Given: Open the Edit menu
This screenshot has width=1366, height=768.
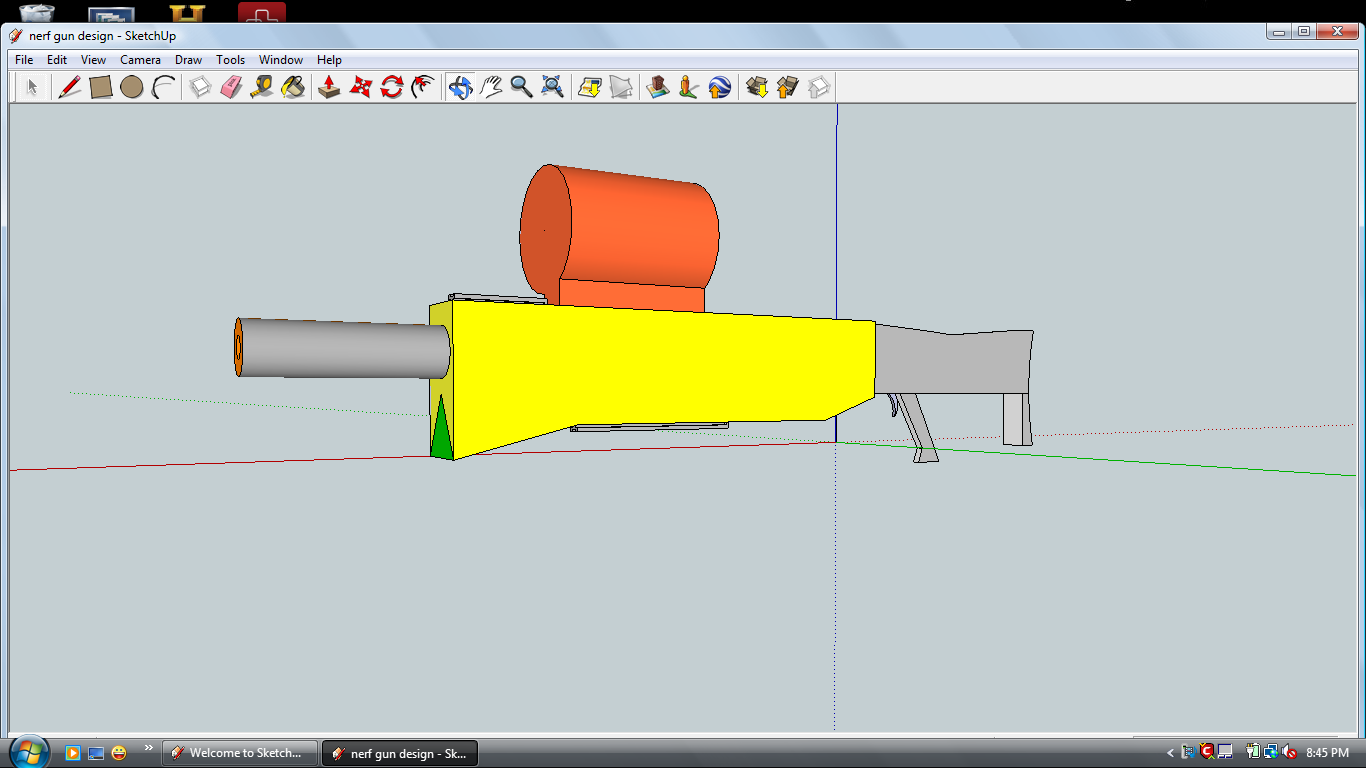Looking at the screenshot, I should (57, 60).
